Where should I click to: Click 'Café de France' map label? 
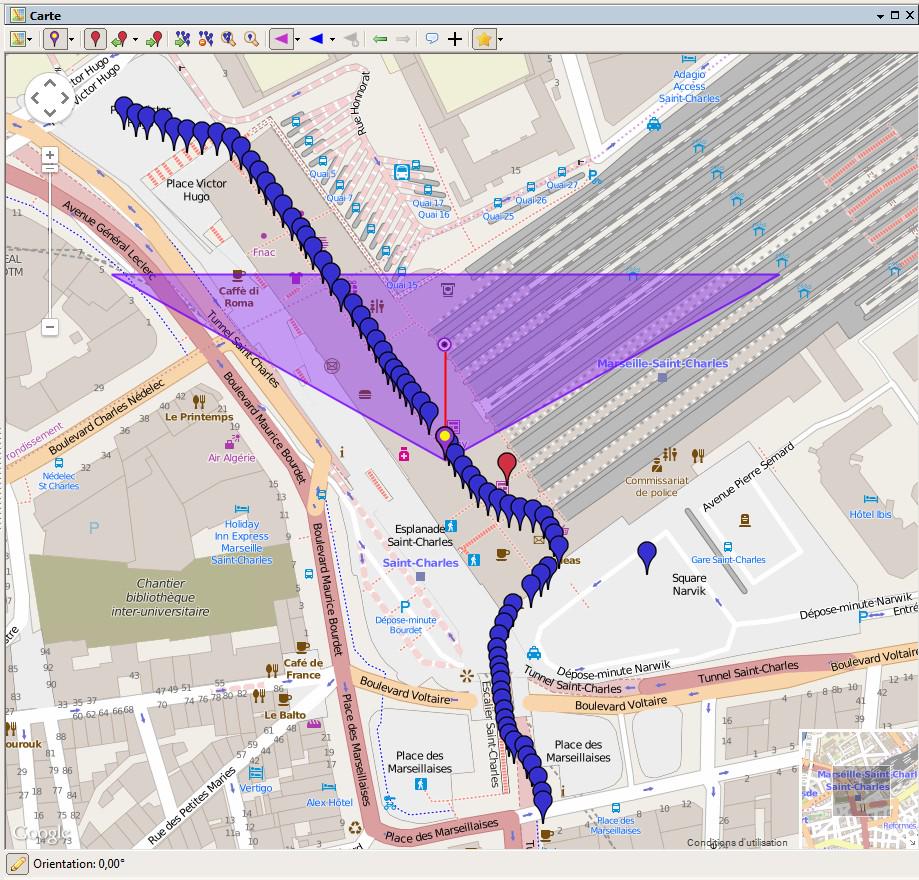point(303,669)
